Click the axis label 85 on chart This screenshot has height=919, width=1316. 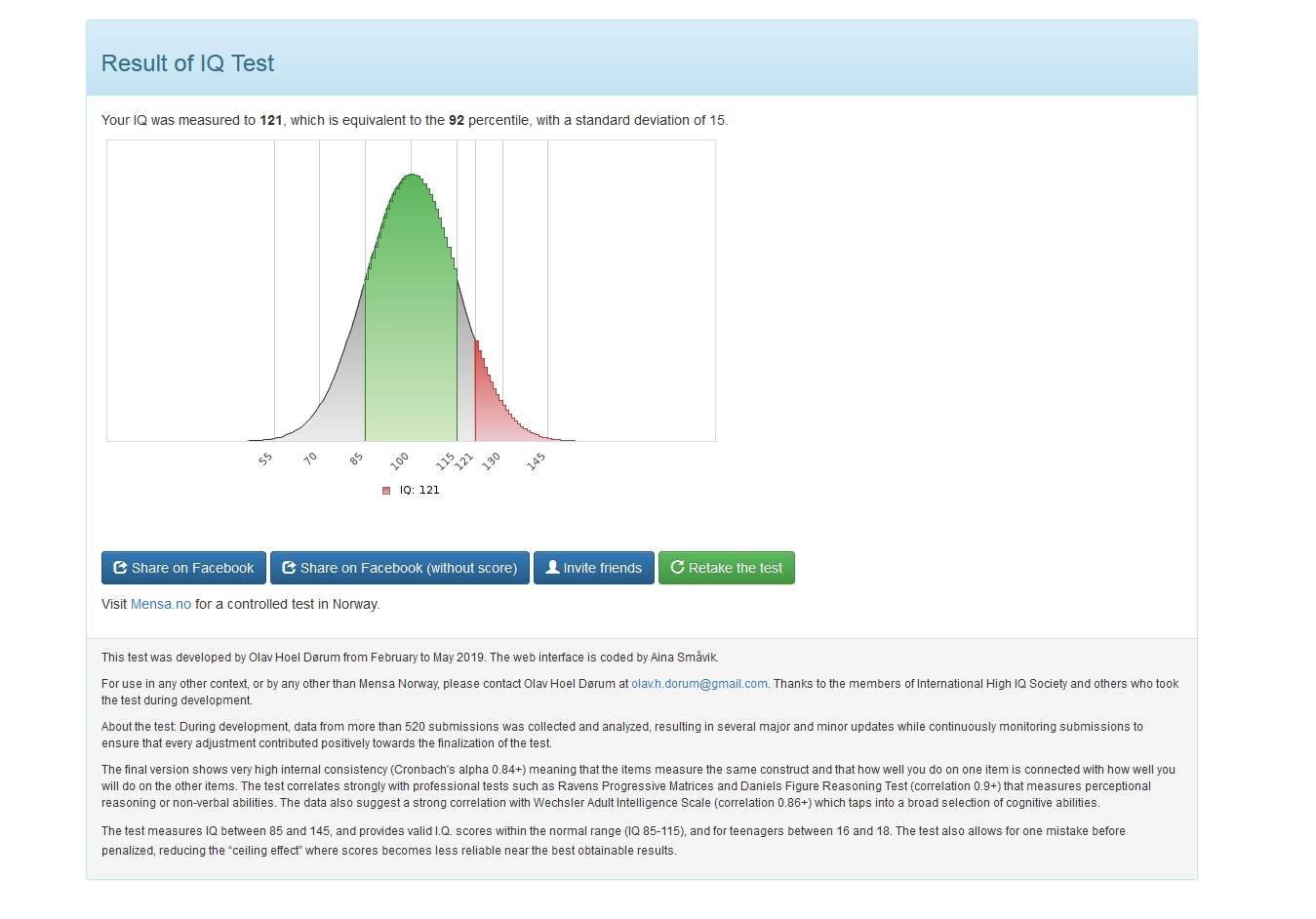point(356,458)
